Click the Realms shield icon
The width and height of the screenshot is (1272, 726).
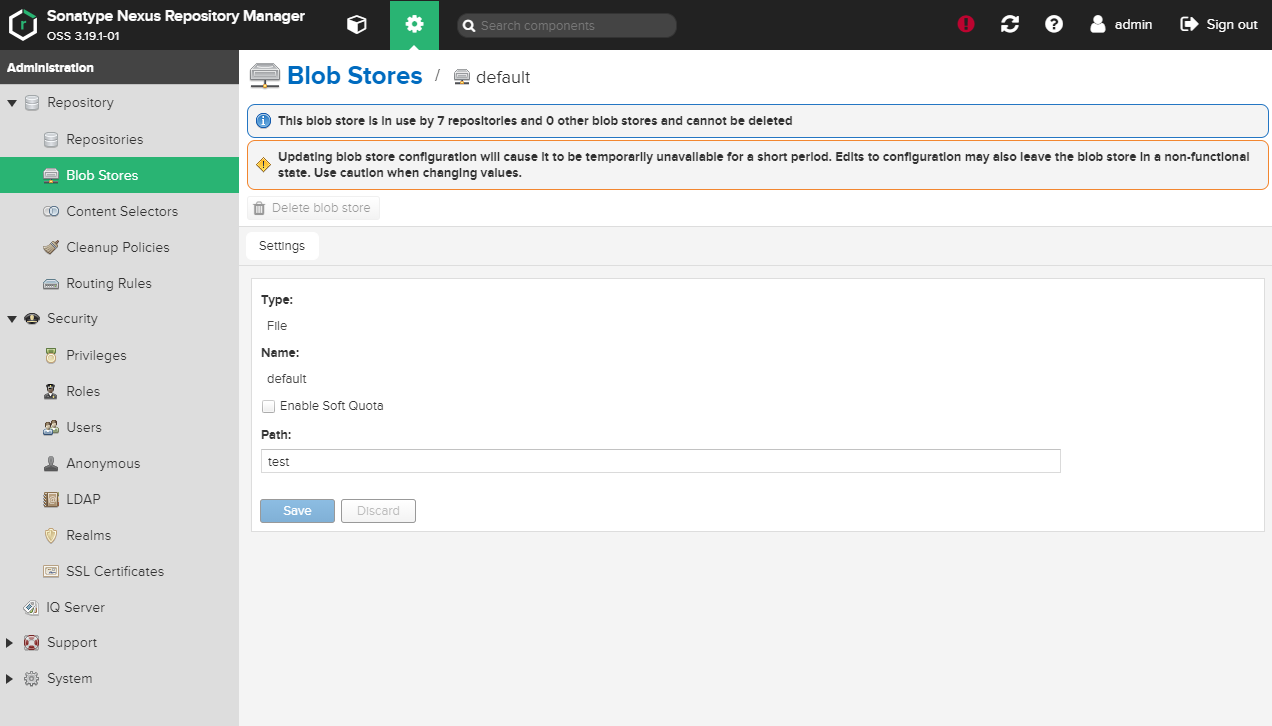point(51,536)
